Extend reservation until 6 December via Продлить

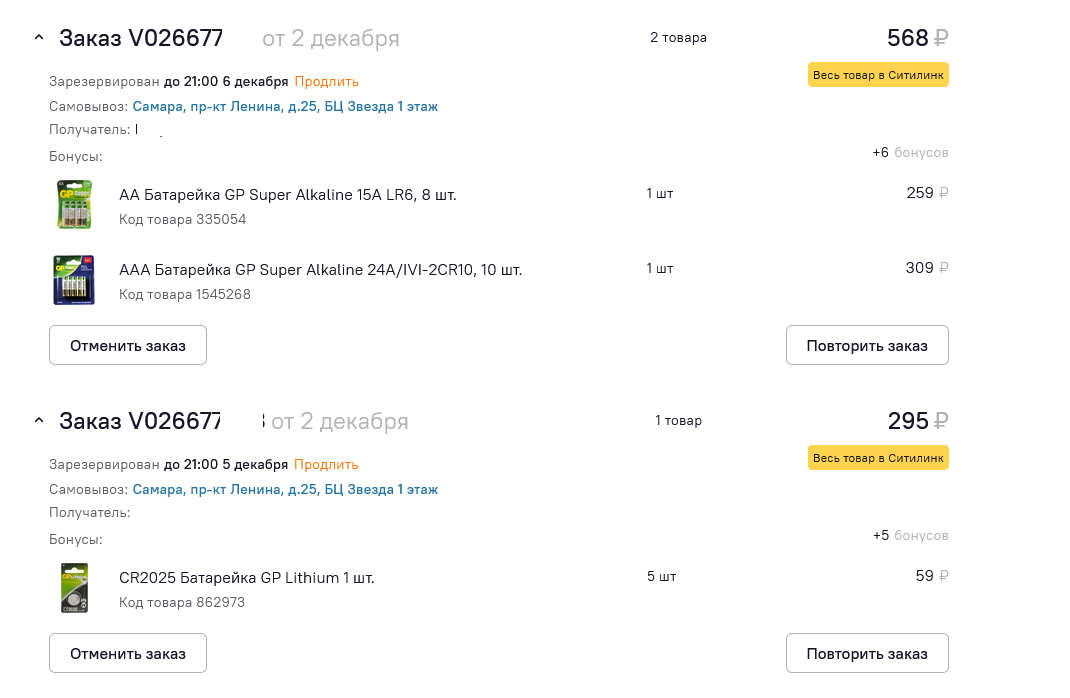[326, 81]
